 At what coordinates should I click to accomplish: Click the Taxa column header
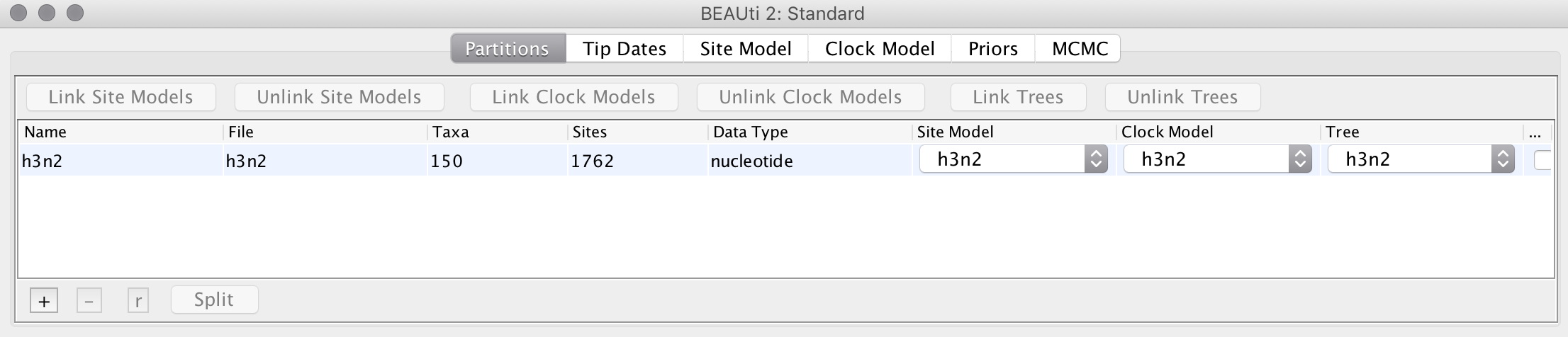451,132
